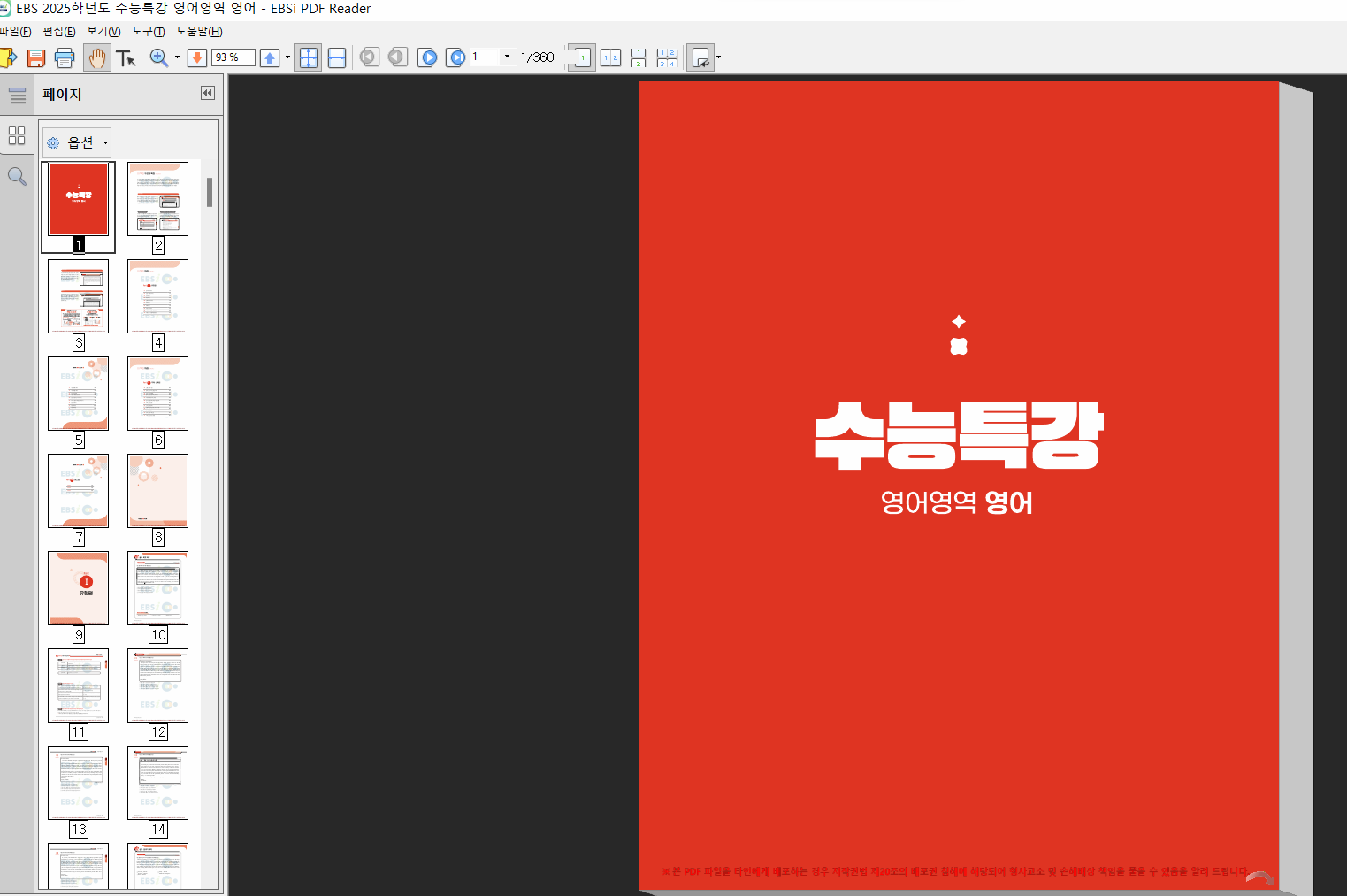
Task: Open the 보기(V) menu
Action: [103, 31]
